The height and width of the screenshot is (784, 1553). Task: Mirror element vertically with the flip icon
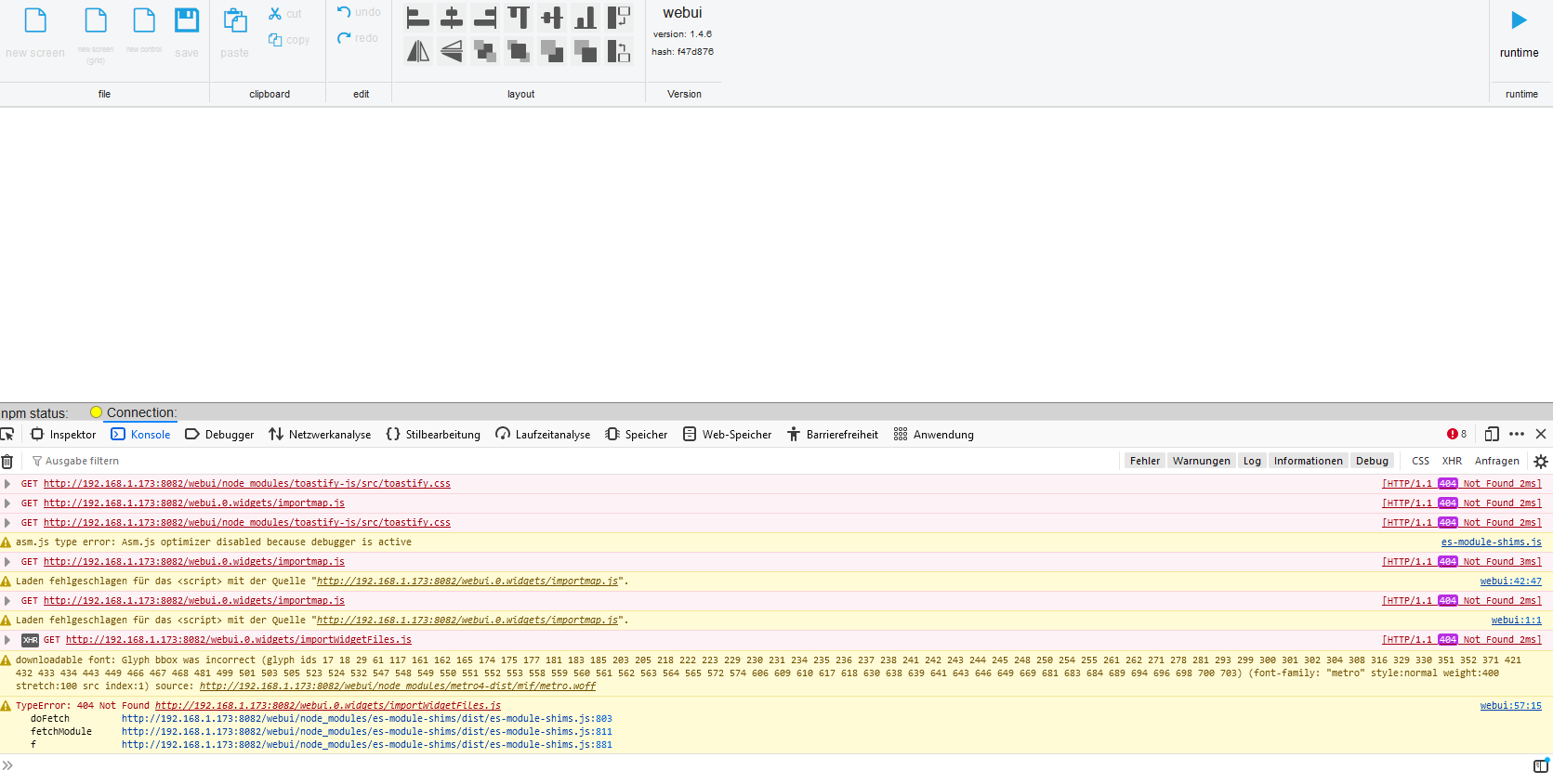[452, 51]
